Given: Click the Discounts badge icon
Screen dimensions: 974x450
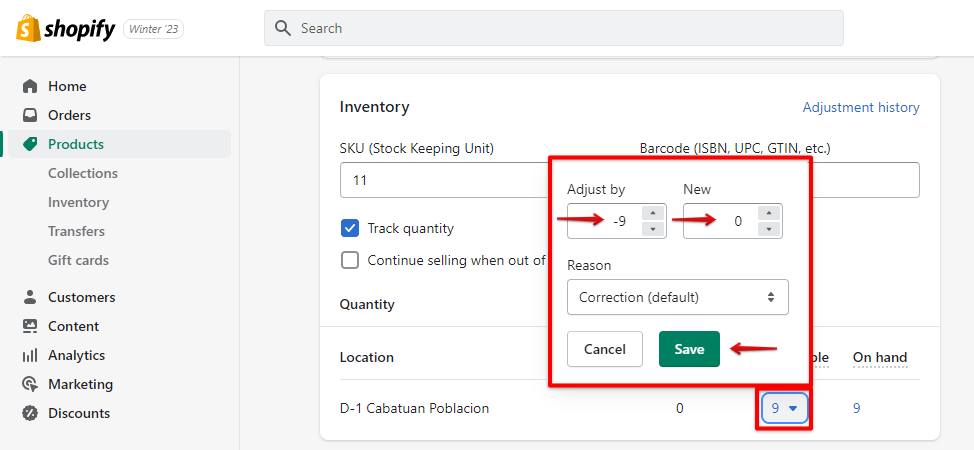Looking at the screenshot, I should (30, 413).
